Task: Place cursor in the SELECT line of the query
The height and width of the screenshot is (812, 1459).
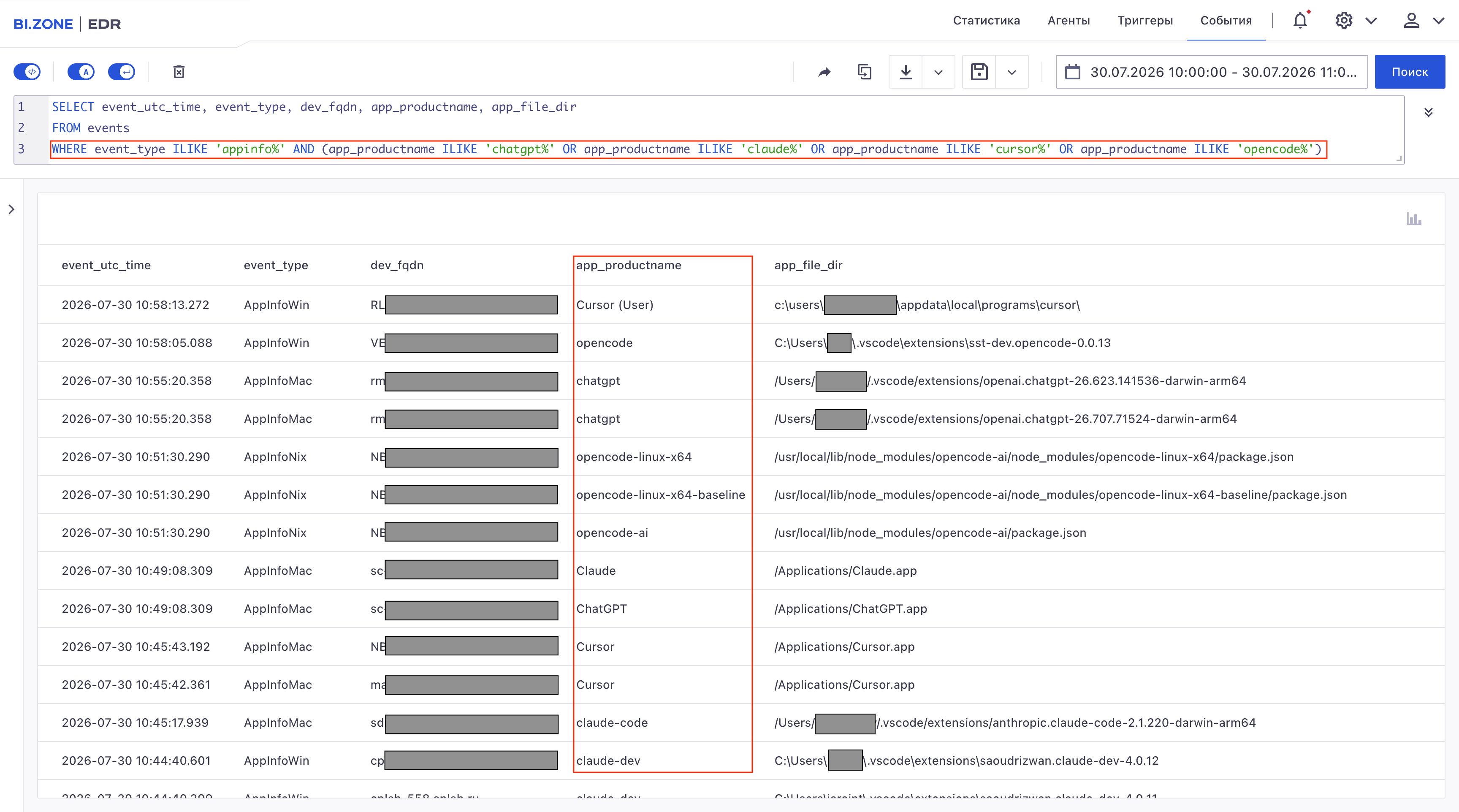Action: [315, 106]
